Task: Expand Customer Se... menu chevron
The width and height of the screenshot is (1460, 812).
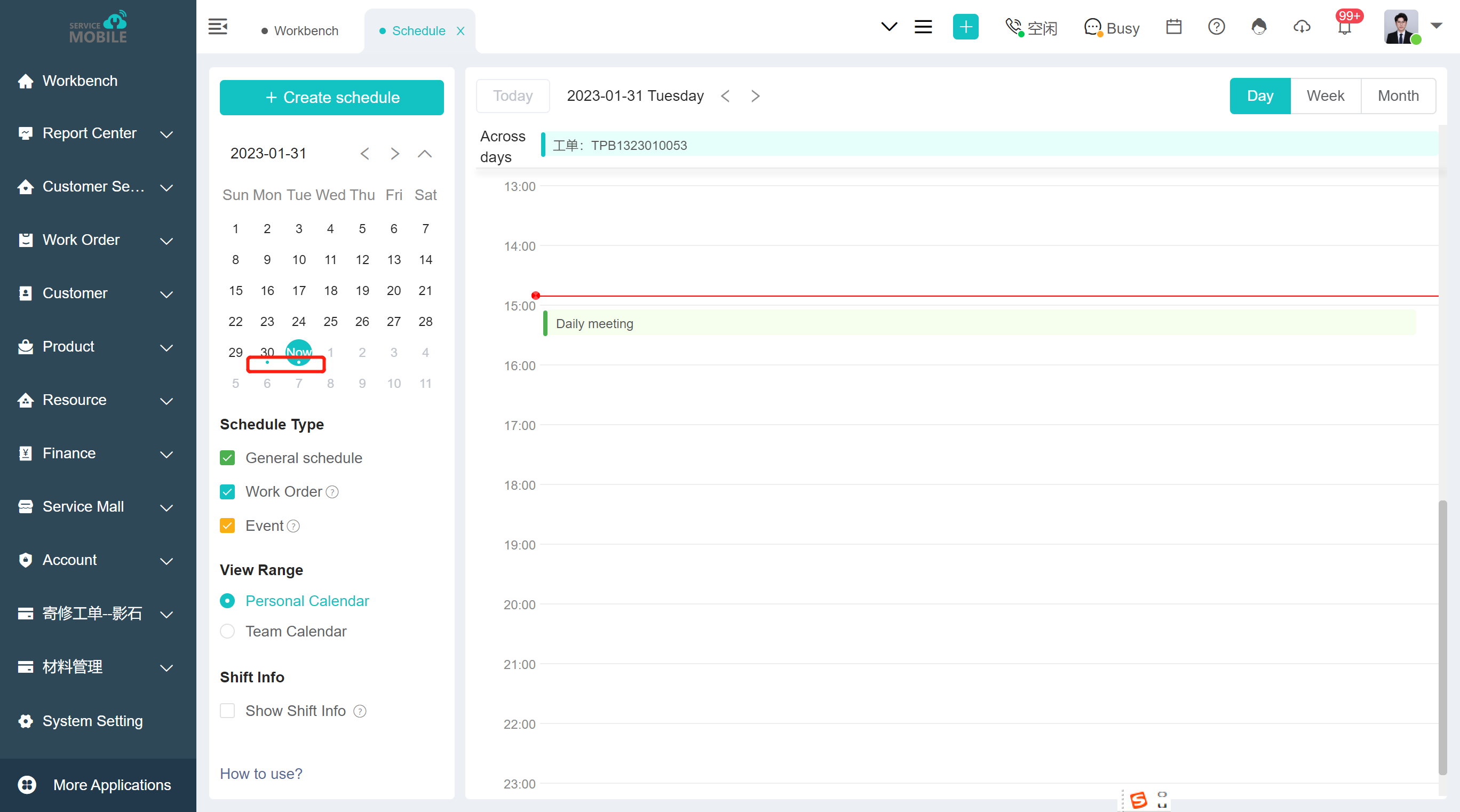Action: [166, 188]
